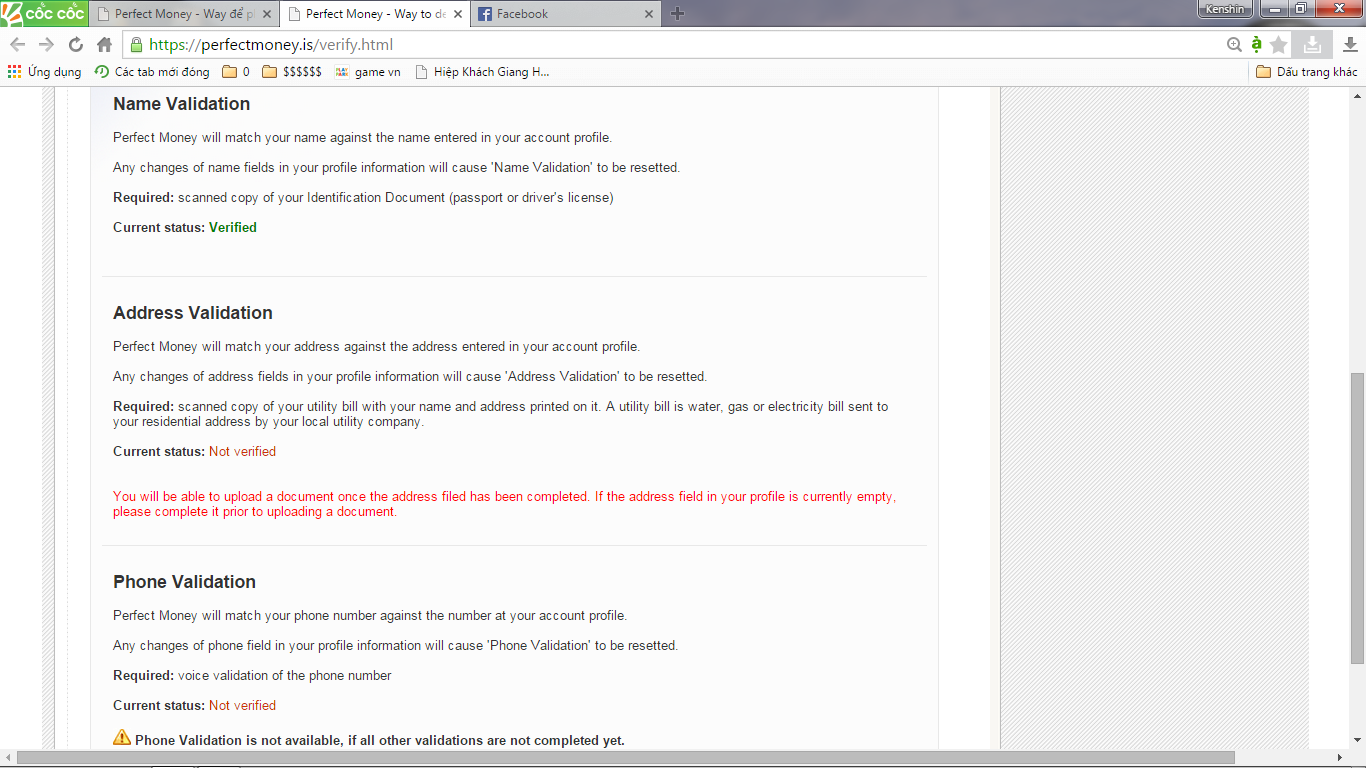Click the vertical scrollbar up arrow
Viewport: 1366px width, 768px height.
pyautogui.click(x=1357, y=94)
